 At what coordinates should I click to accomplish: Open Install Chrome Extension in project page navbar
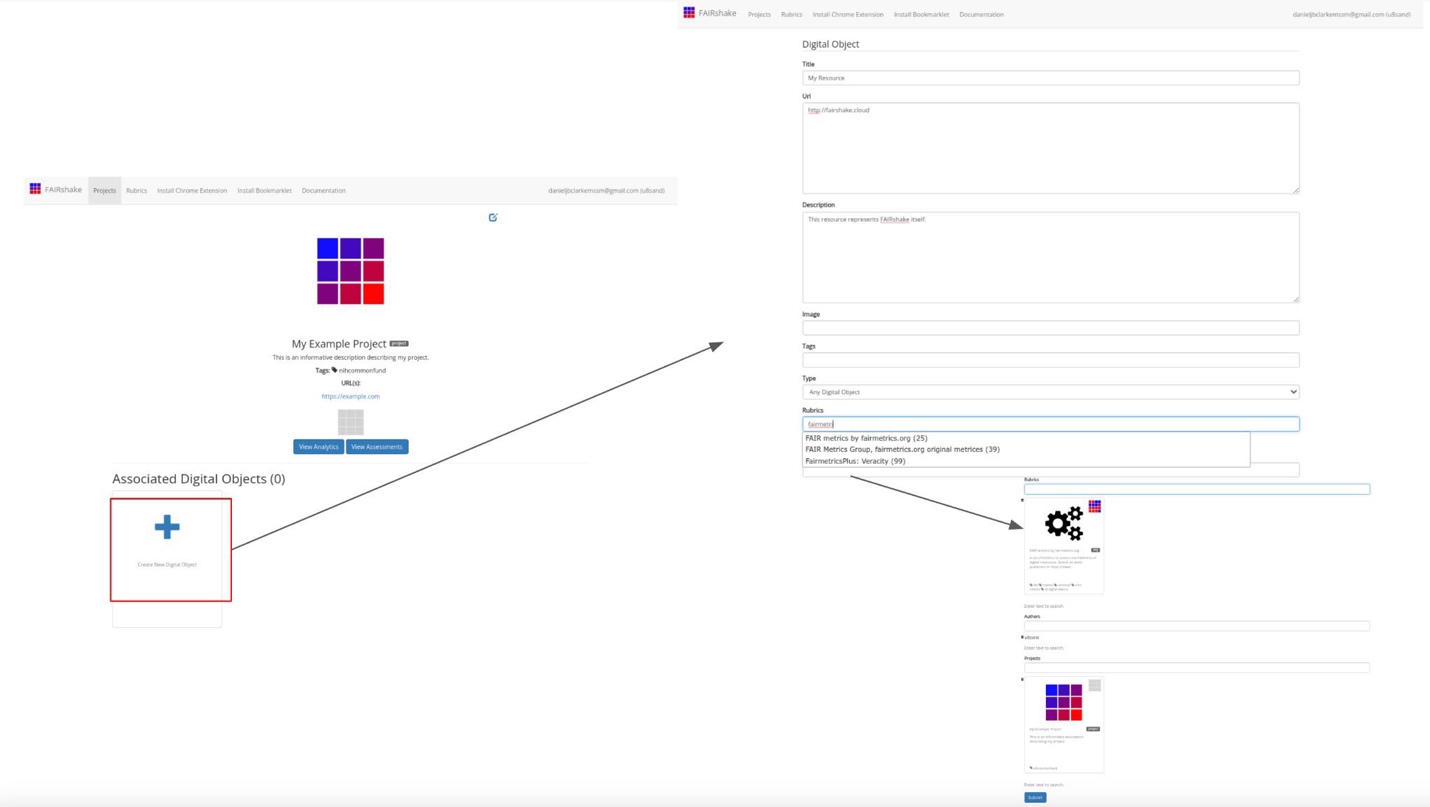pos(192,190)
